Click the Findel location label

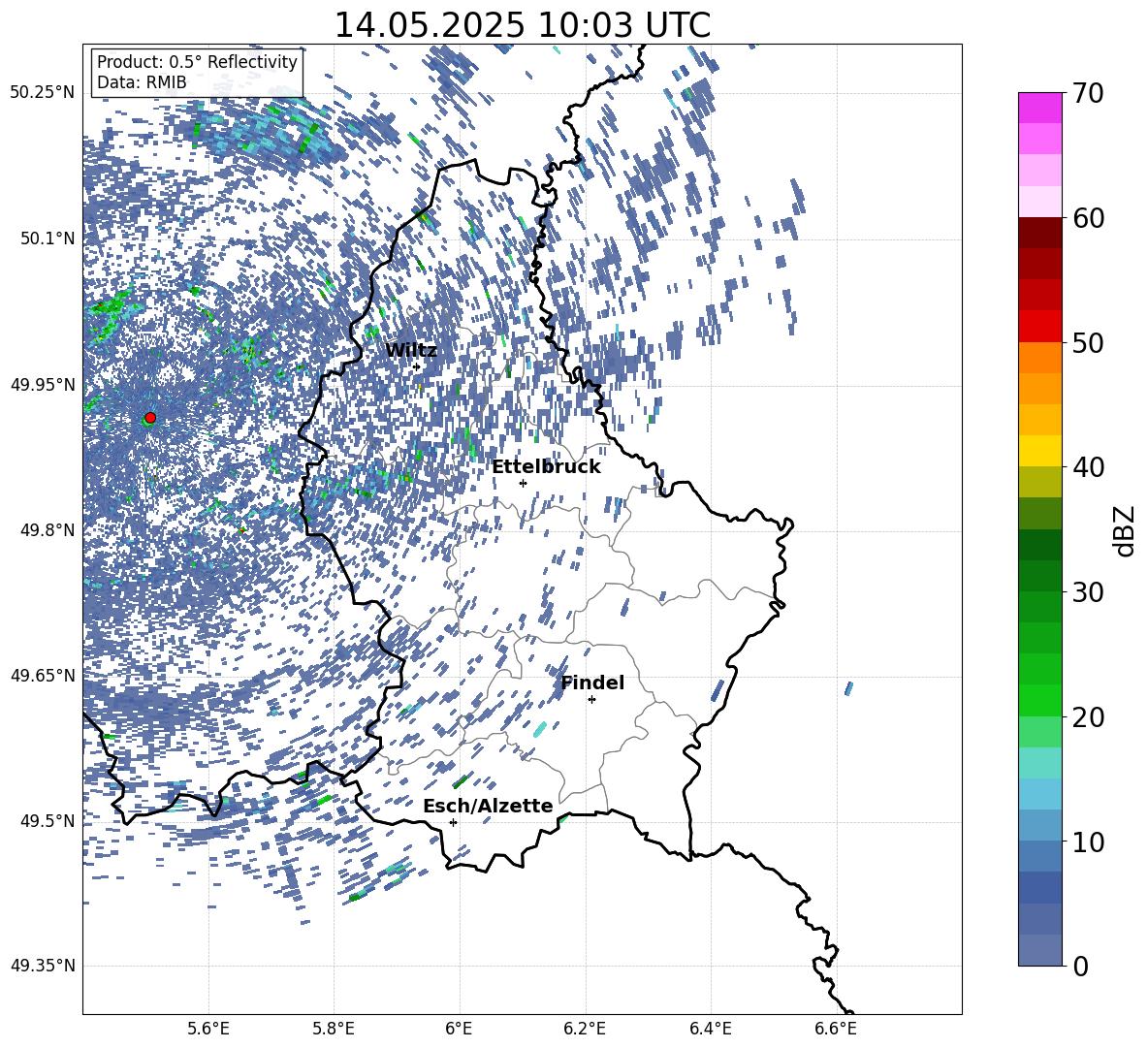[592, 683]
